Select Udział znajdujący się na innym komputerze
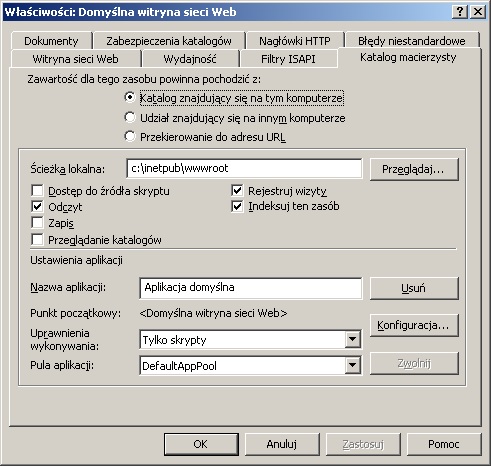This screenshot has height=466, width=491. (130, 118)
